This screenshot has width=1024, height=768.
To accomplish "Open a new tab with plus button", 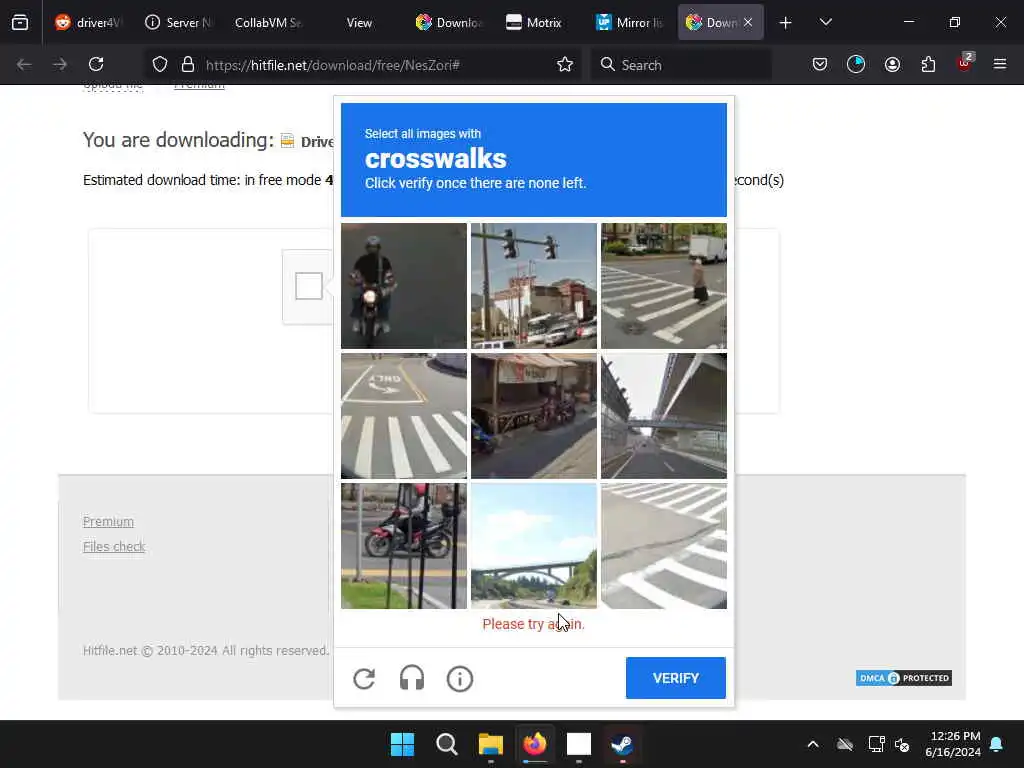I will pyautogui.click(x=786, y=23).
